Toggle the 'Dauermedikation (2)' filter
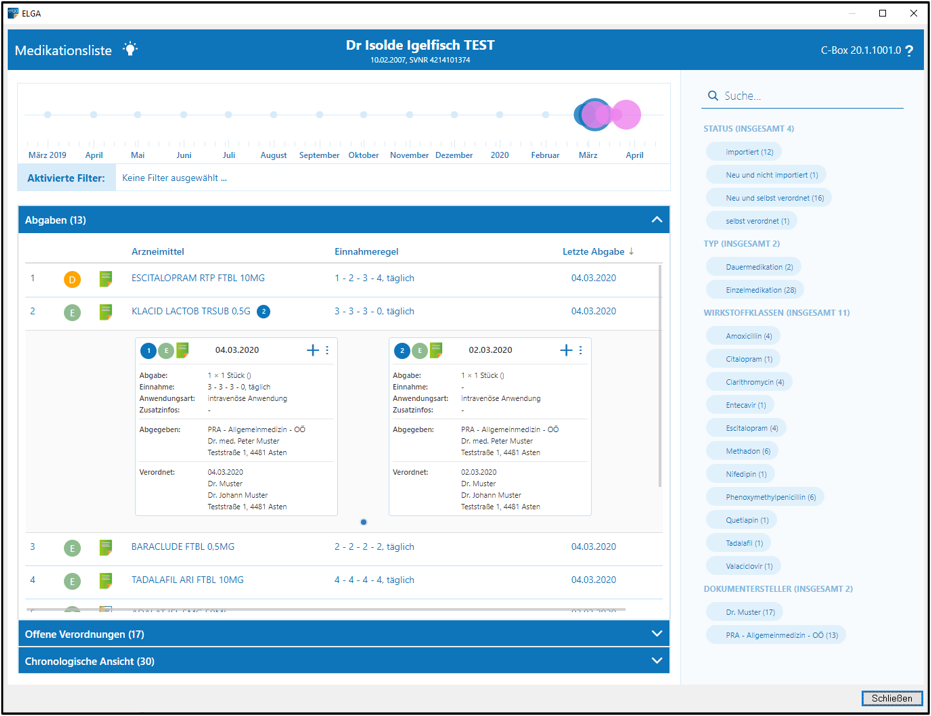The image size is (931, 716). 753,267
